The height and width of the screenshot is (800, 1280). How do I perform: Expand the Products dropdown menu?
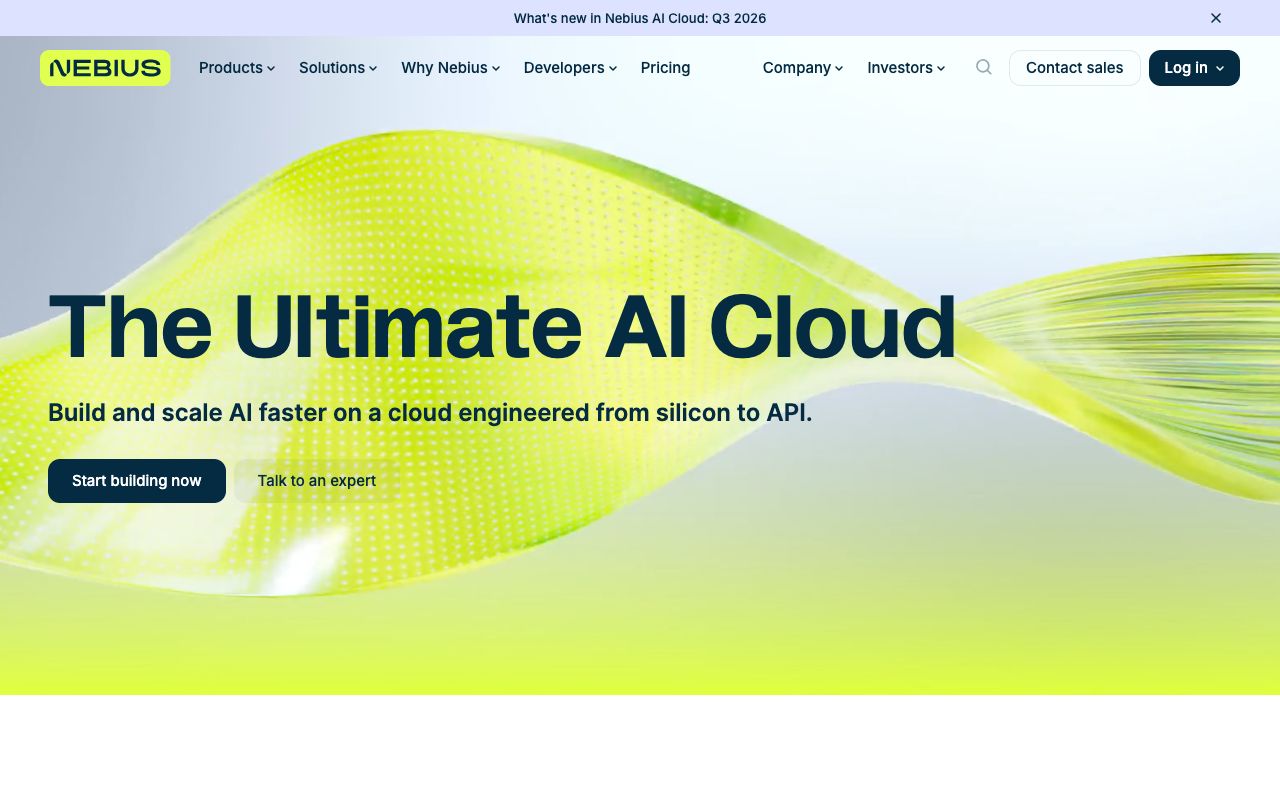coord(237,68)
